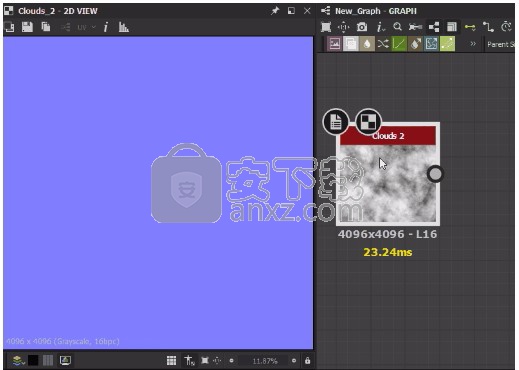Click the magnifier search icon in Graph toolbar
This screenshot has height=370, width=519.
pos(397,27)
